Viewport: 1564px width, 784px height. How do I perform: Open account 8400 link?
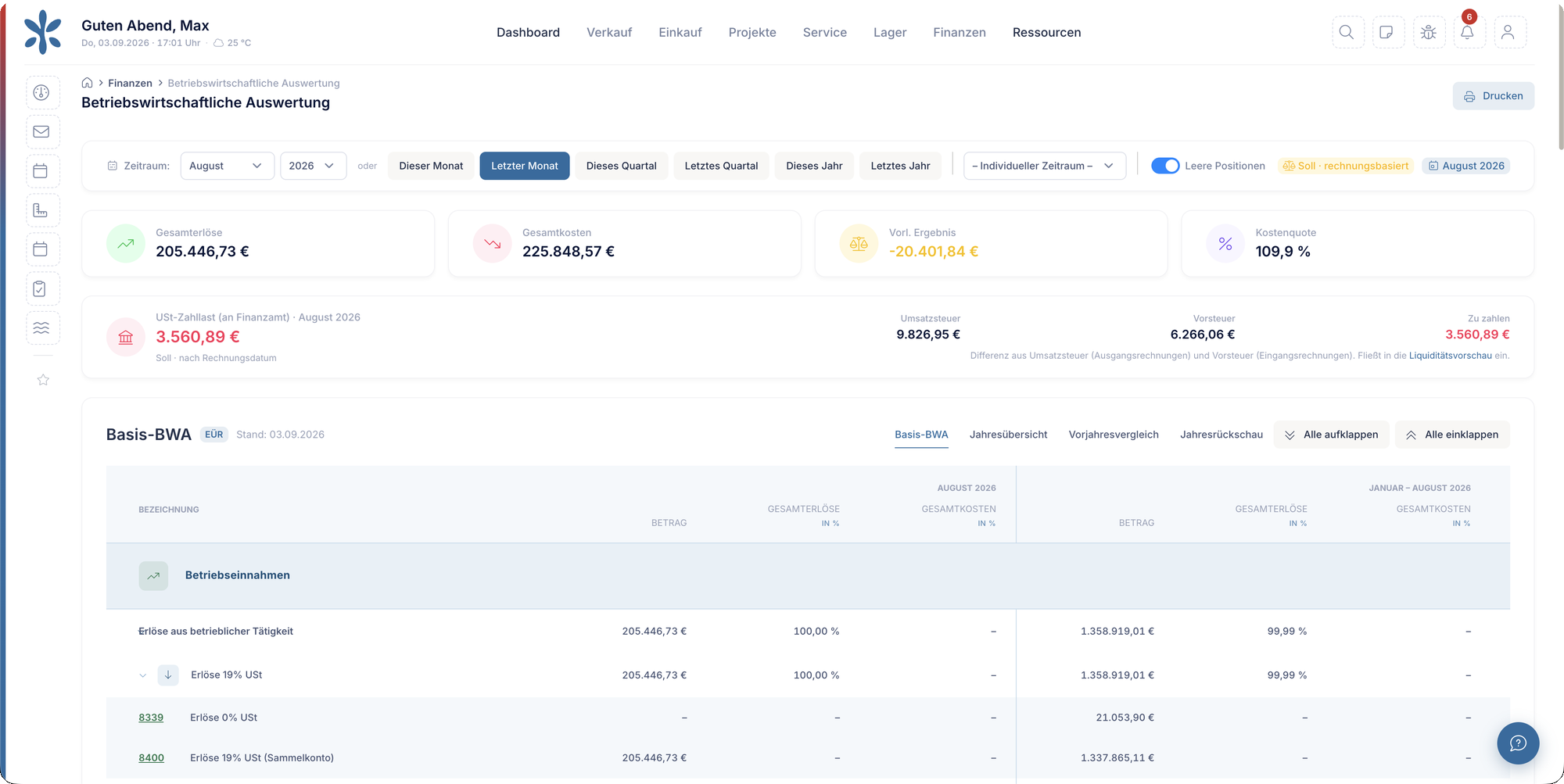click(x=151, y=757)
